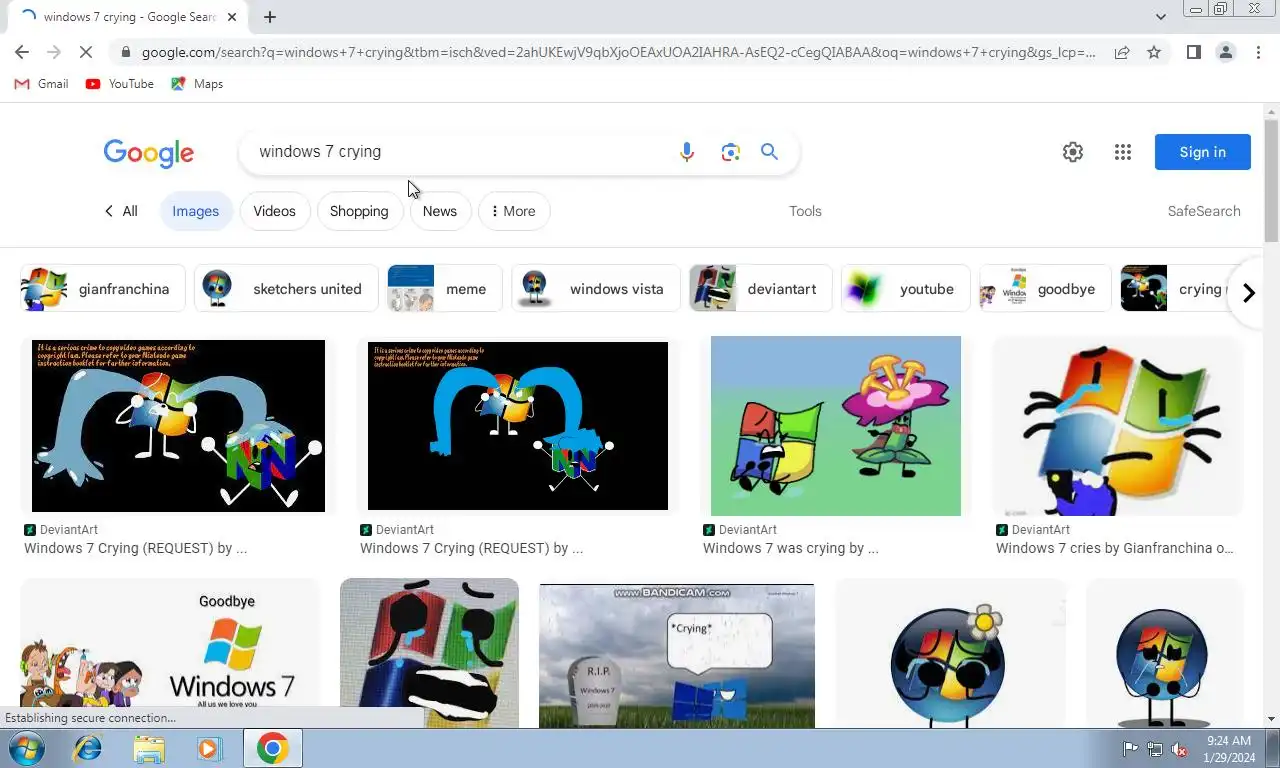Image resolution: width=1280 pixels, height=768 pixels.
Task: Click the Sign in button
Action: click(1202, 152)
